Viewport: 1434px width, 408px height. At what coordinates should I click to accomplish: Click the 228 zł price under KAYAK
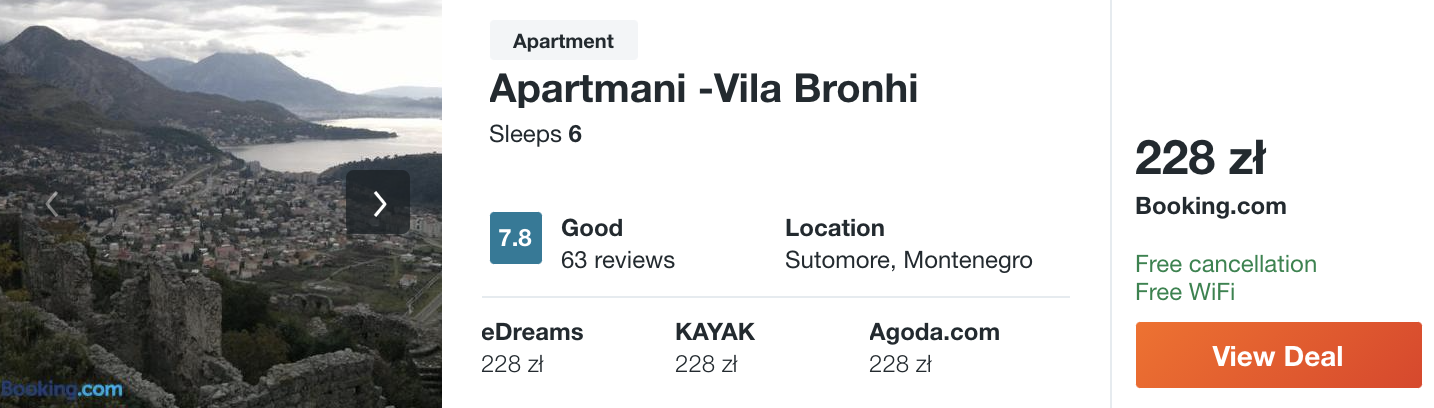(706, 365)
